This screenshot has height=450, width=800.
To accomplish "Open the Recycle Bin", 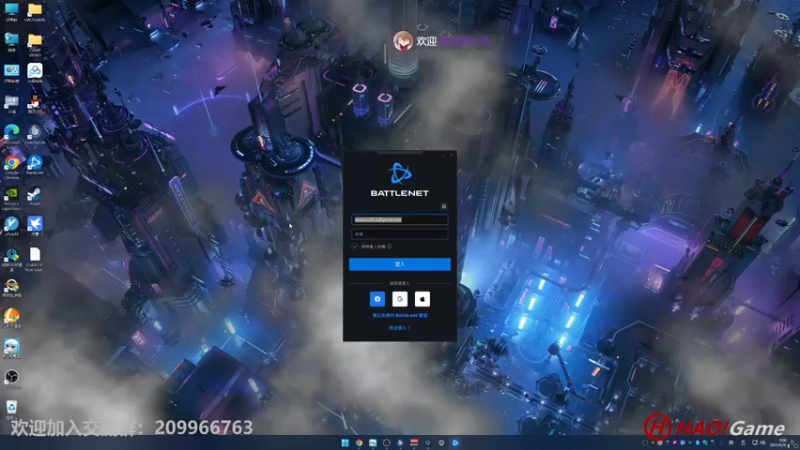I will pyautogui.click(x=11, y=410).
